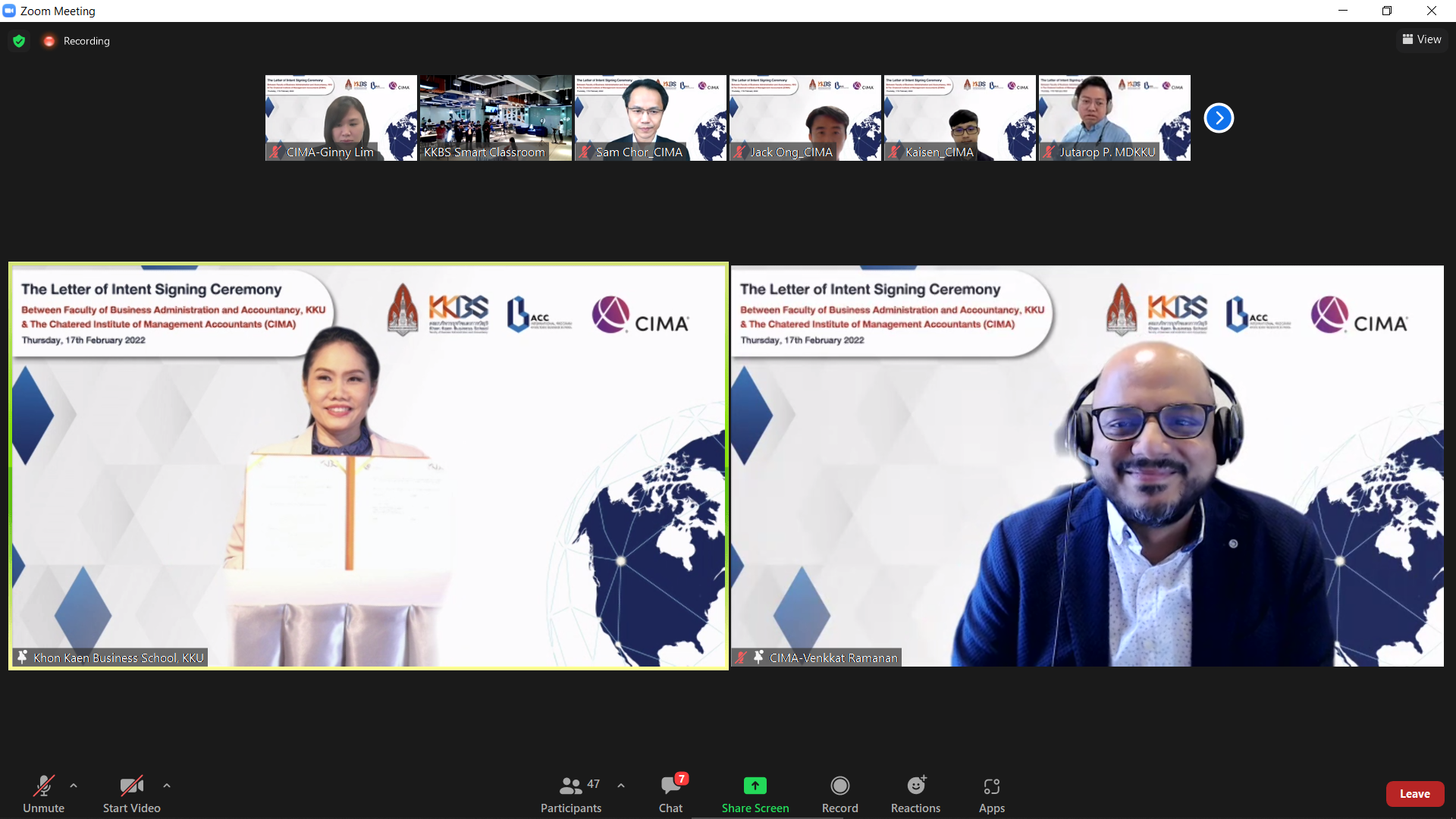This screenshot has width=1456, height=819.
Task: Click Khon Kaen Business School, KKU name label
Action: [x=118, y=658]
